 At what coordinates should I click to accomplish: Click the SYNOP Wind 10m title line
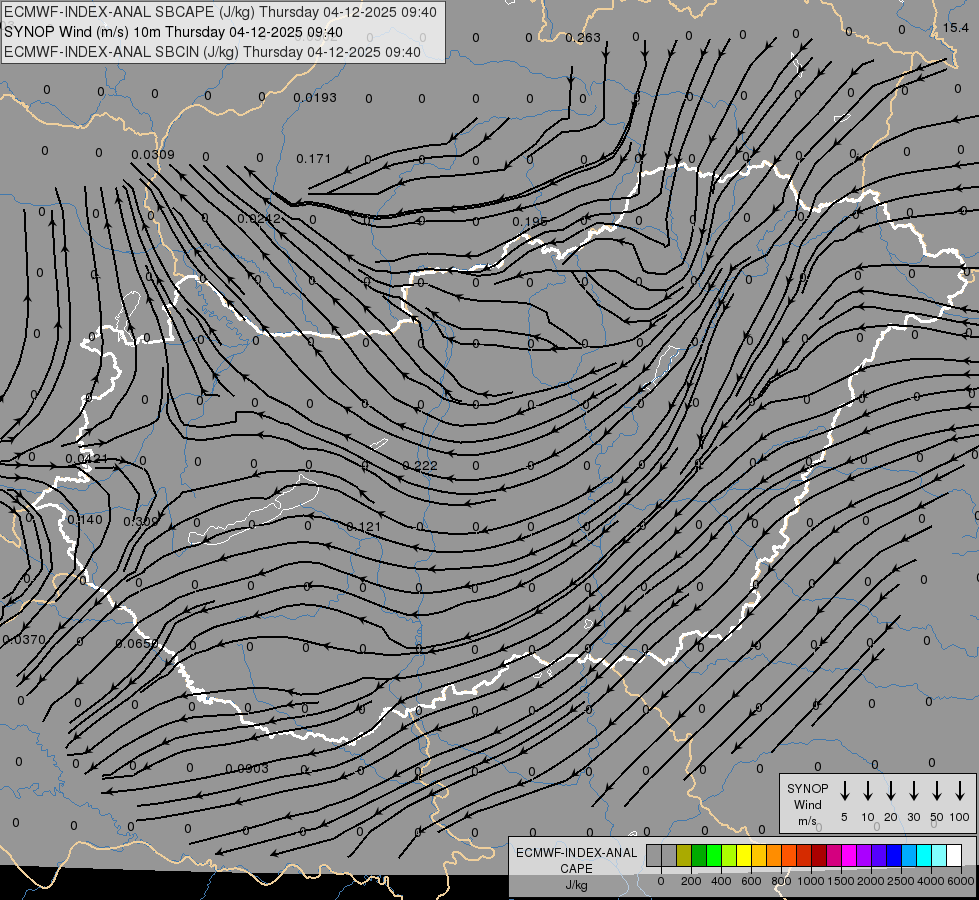(173, 32)
